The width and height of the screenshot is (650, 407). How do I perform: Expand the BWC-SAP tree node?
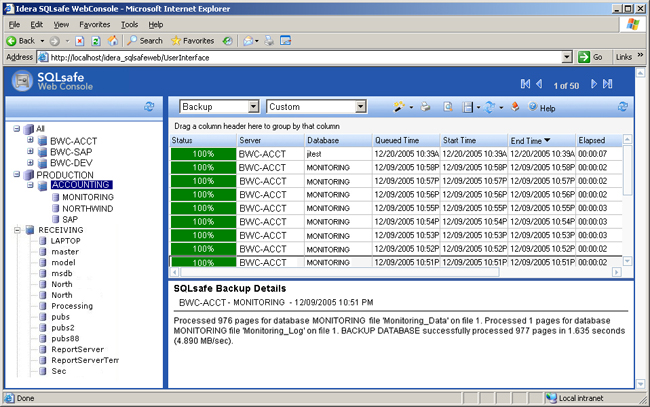click(x=30, y=151)
